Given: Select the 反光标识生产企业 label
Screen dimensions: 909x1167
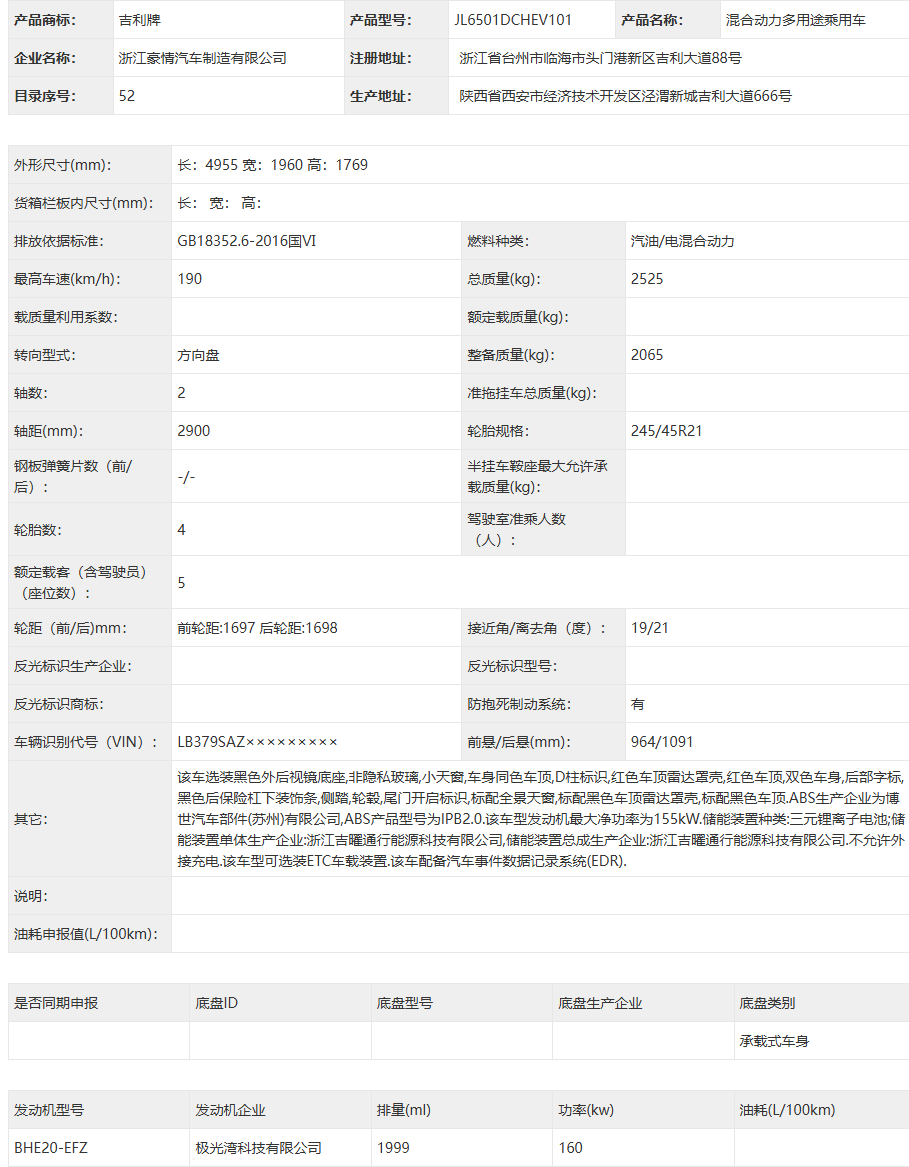Looking at the screenshot, I should click(x=72, y=666).
